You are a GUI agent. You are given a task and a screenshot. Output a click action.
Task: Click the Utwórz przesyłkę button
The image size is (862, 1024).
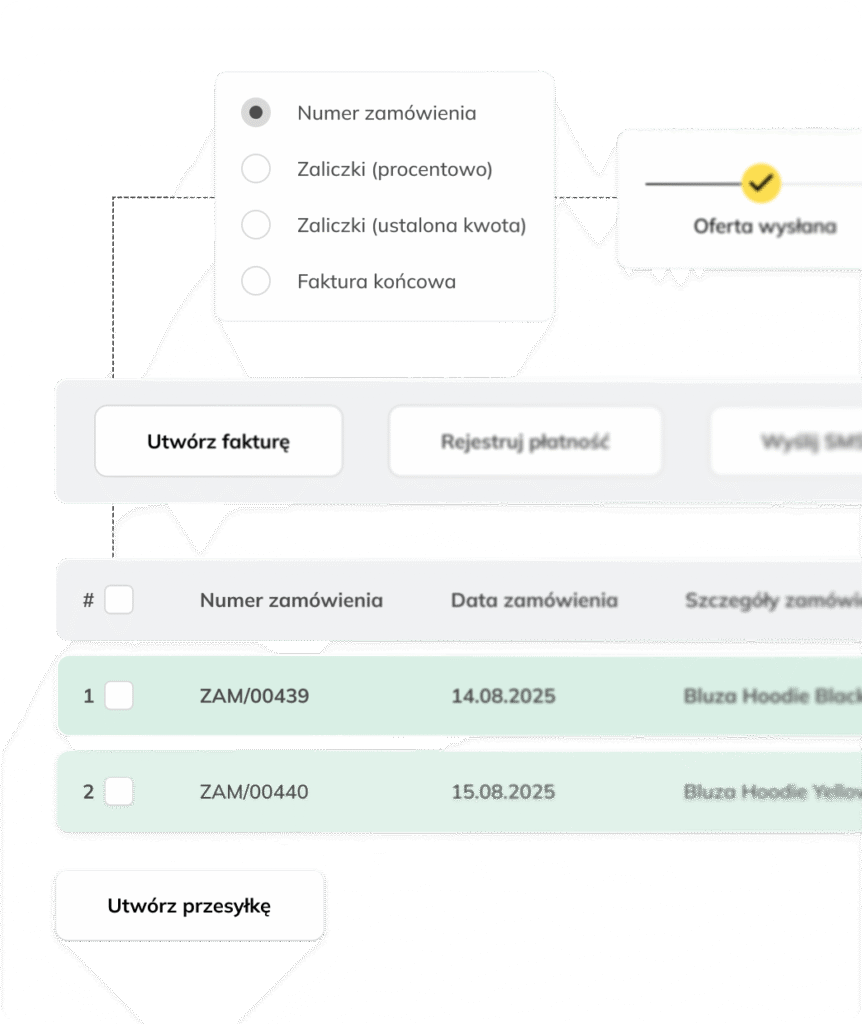(x=189, y=906)
